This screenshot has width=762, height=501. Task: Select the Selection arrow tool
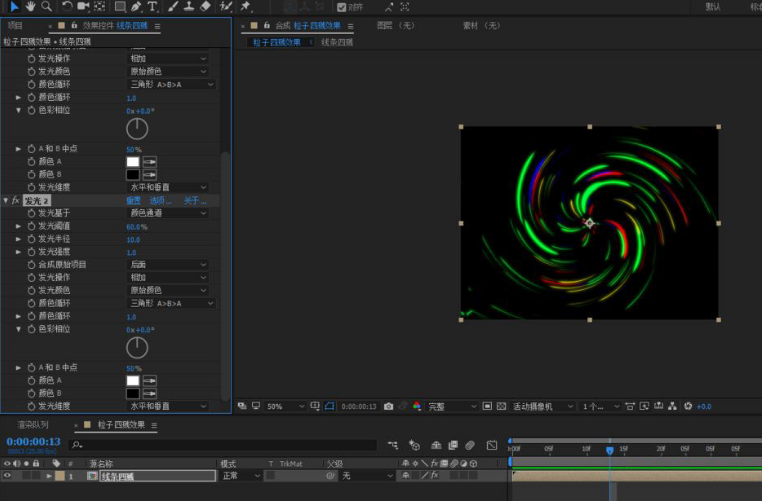[15, 6]
